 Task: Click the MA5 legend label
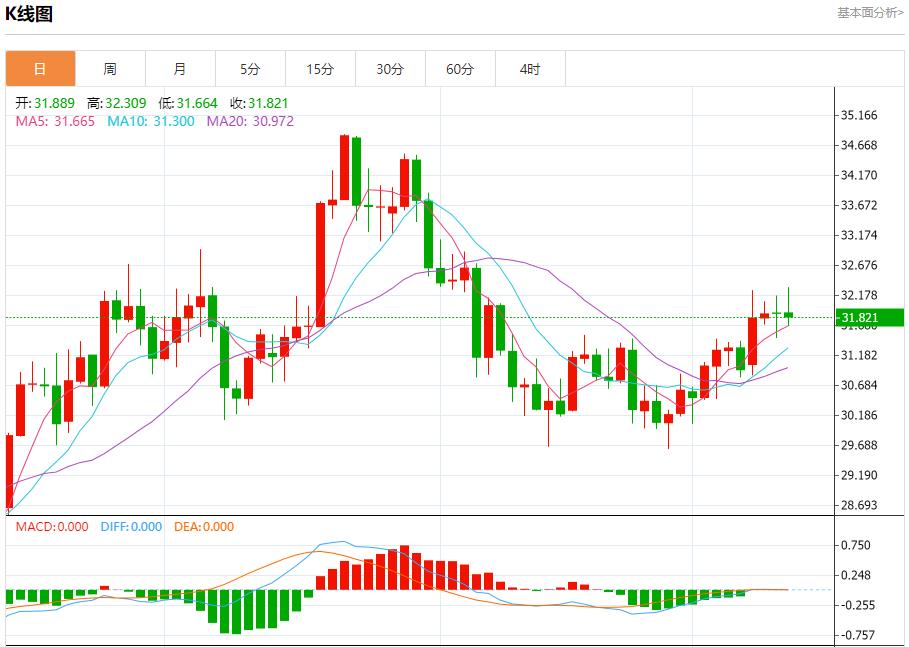[x=55, y=121]
